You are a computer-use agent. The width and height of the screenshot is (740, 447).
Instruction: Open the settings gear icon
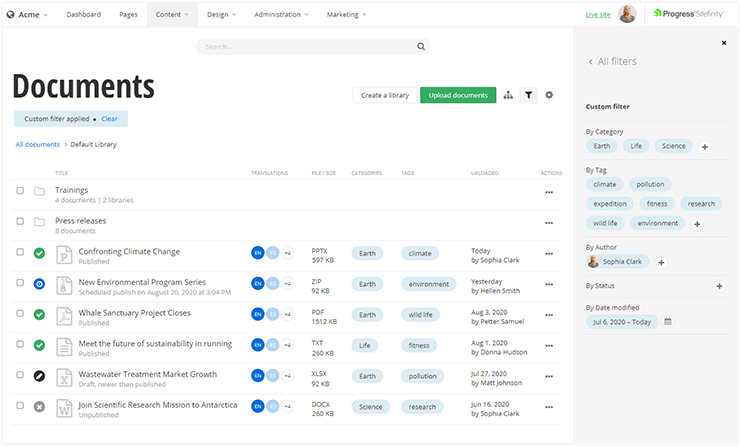click(x=549, y=95)
